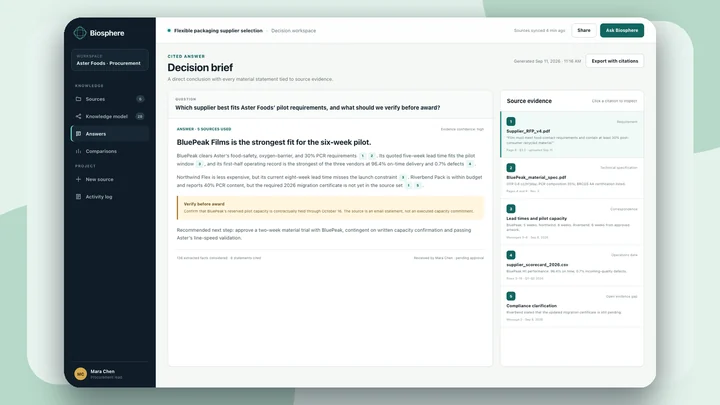
Task: Click 'Click a citation to inspect' hint
Action: [x=614, y=101]
